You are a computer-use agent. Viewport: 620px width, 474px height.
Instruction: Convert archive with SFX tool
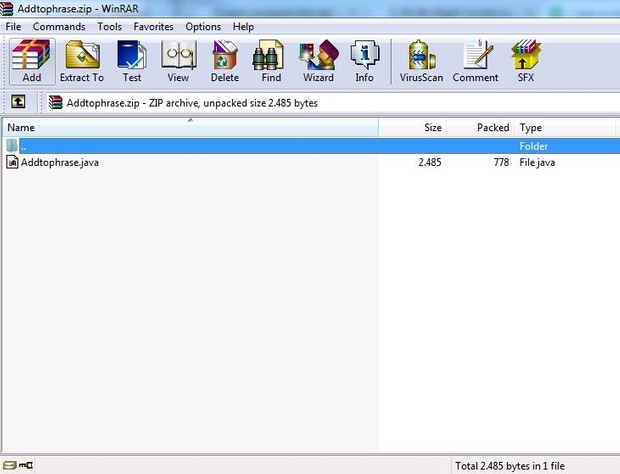point(526,61)
